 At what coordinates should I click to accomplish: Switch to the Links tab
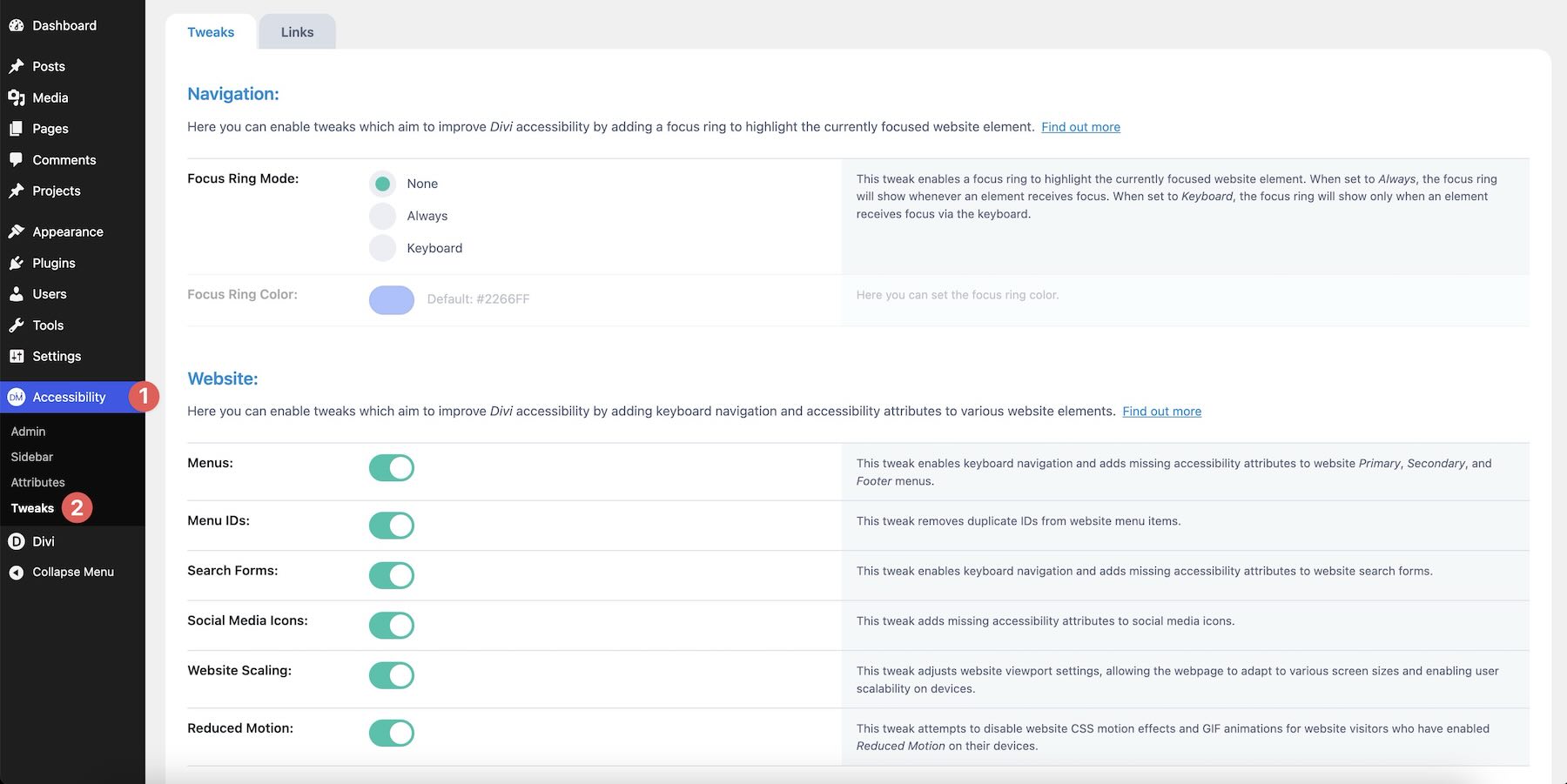click(297, 32)
